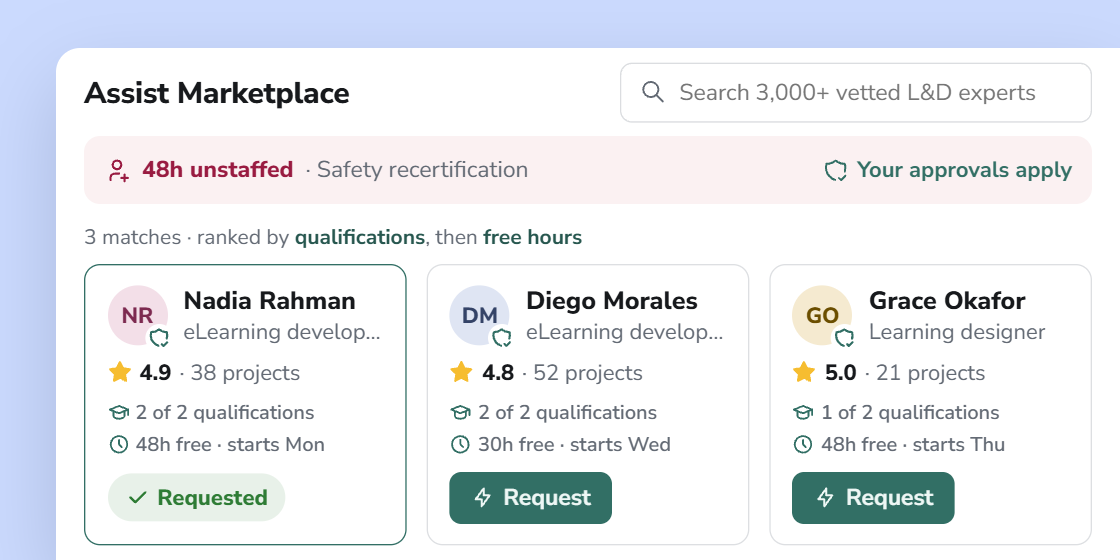Click the shield icon beside Your approvals apply
This screenshot has height=560, width=1120.
[835, 170]
